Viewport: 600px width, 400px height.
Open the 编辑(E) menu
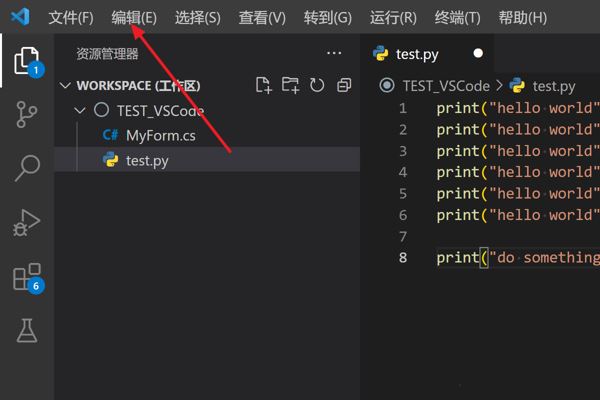(x=134, y=18)
